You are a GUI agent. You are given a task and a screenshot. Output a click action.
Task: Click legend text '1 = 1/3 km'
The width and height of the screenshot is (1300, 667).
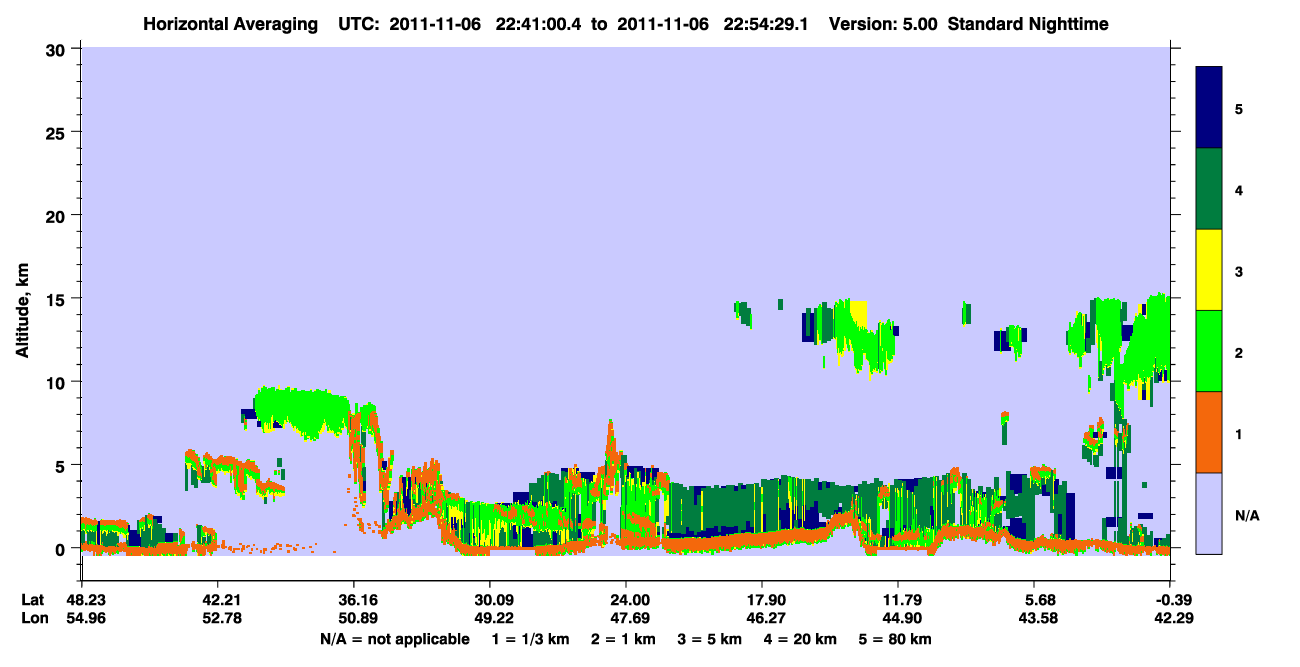[531, 639]
